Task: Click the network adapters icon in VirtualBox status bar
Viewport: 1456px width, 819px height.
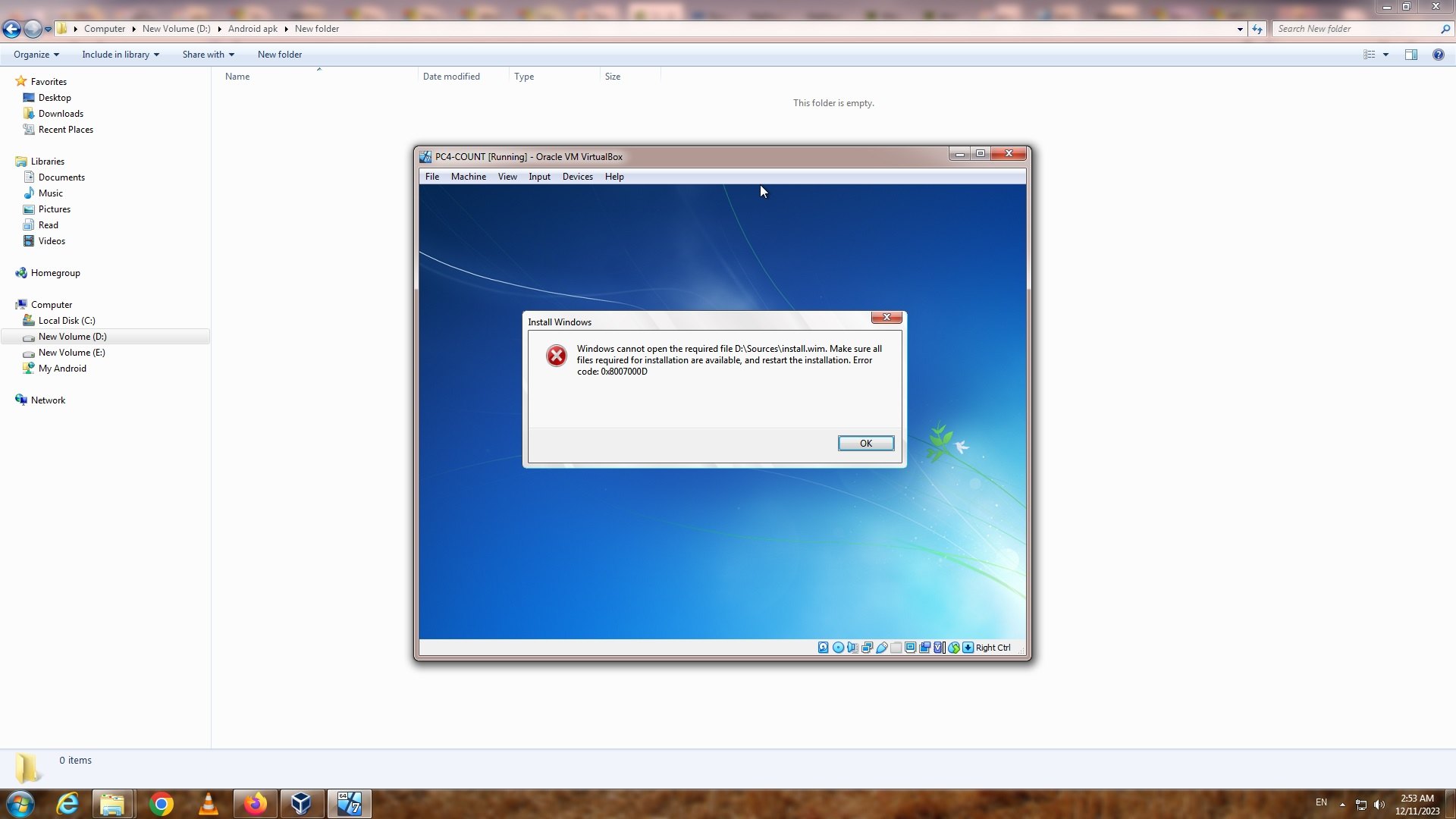Action: tap(867, 648)
